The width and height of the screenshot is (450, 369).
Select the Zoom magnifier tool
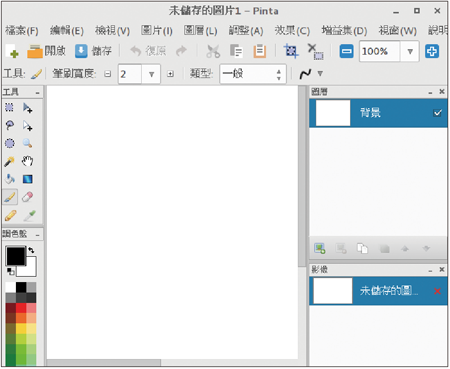(x=27, y=143)
